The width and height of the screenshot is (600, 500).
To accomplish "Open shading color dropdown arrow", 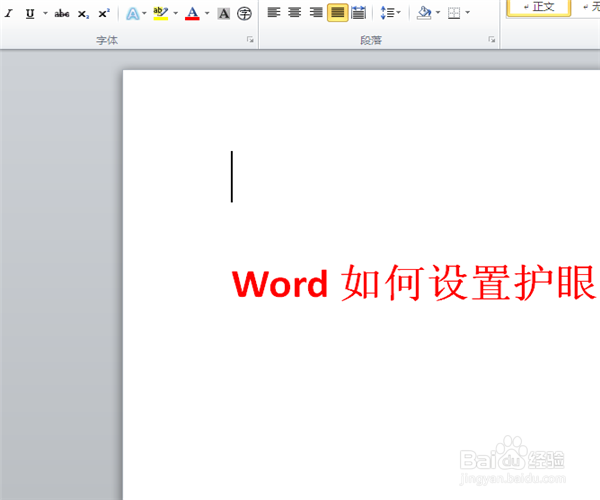I will click(x=438, y=13).
